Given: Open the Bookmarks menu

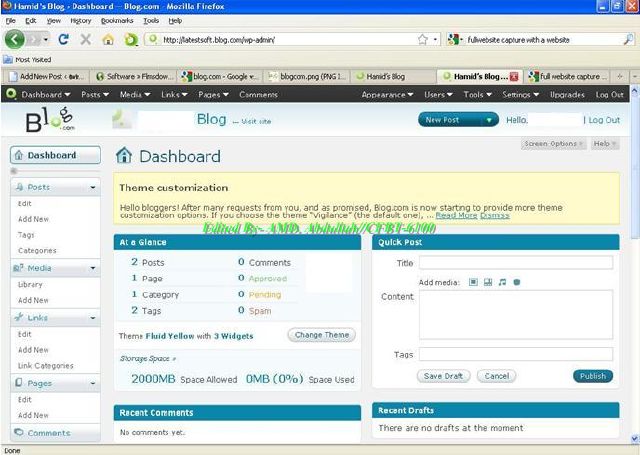Looking at the screenshot, I should point(117,20).
